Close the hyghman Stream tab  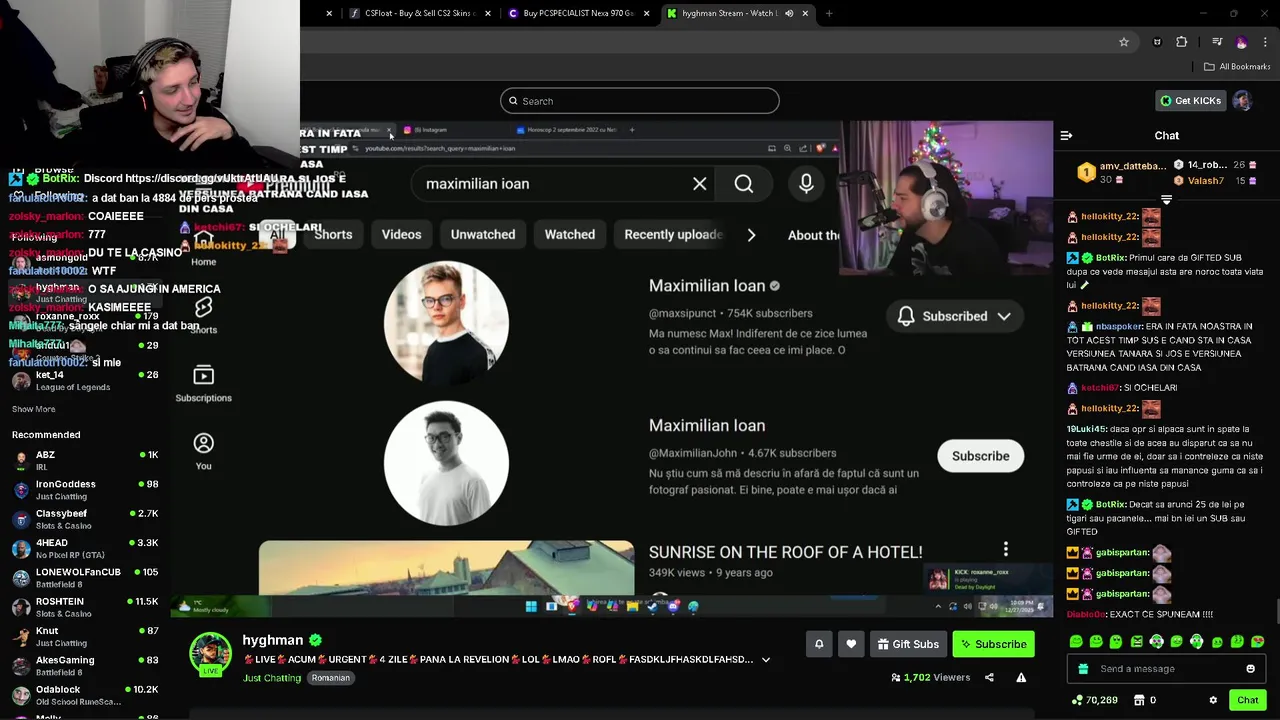(805, 13)
